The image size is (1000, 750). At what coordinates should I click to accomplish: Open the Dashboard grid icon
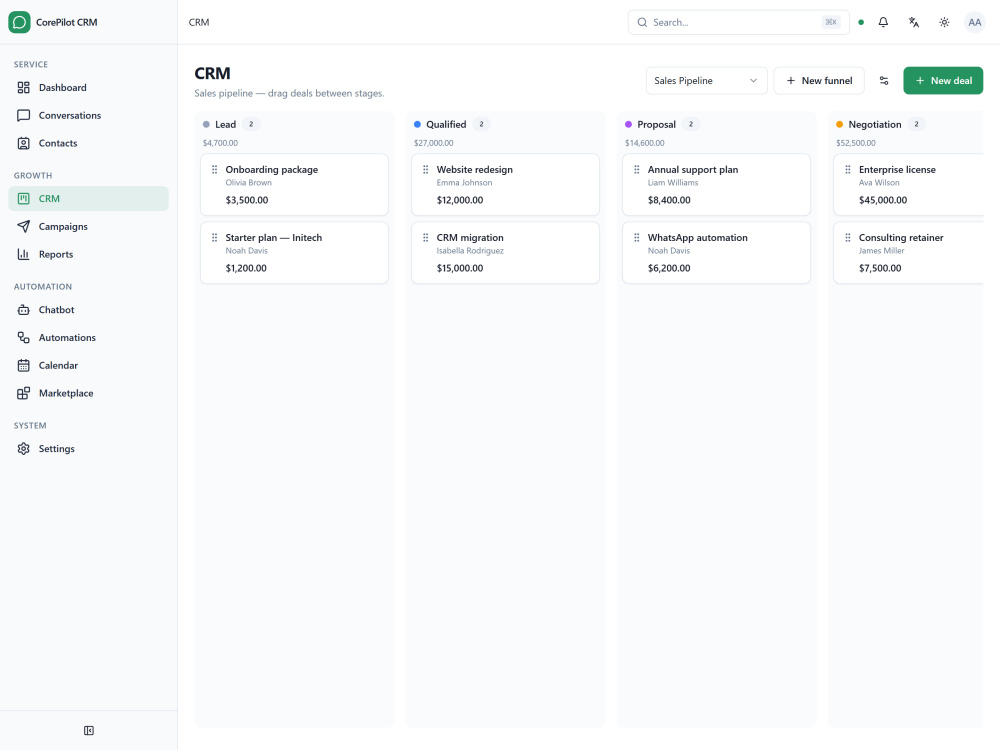24,87
